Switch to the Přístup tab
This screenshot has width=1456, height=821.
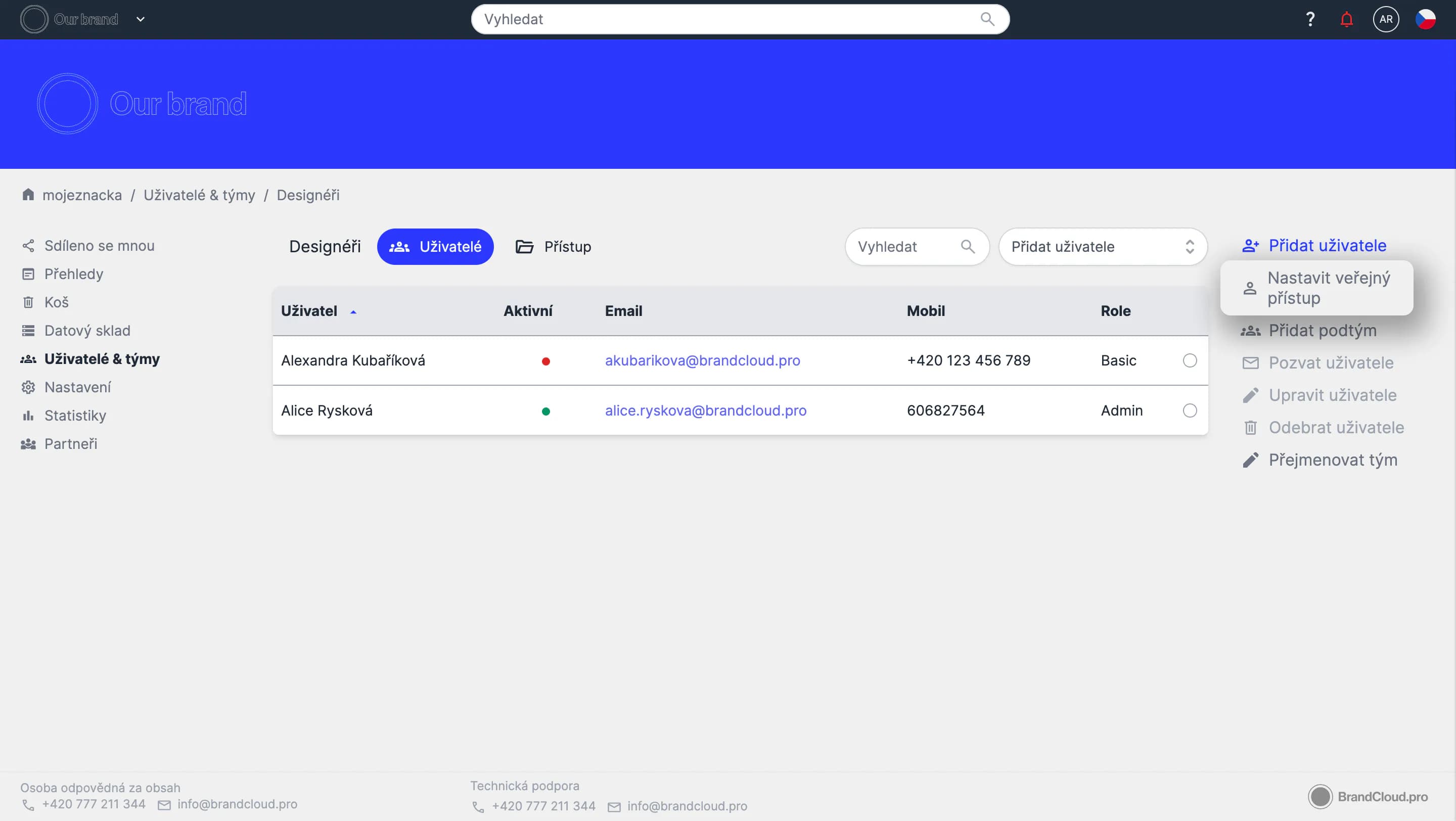click(554, 247)
